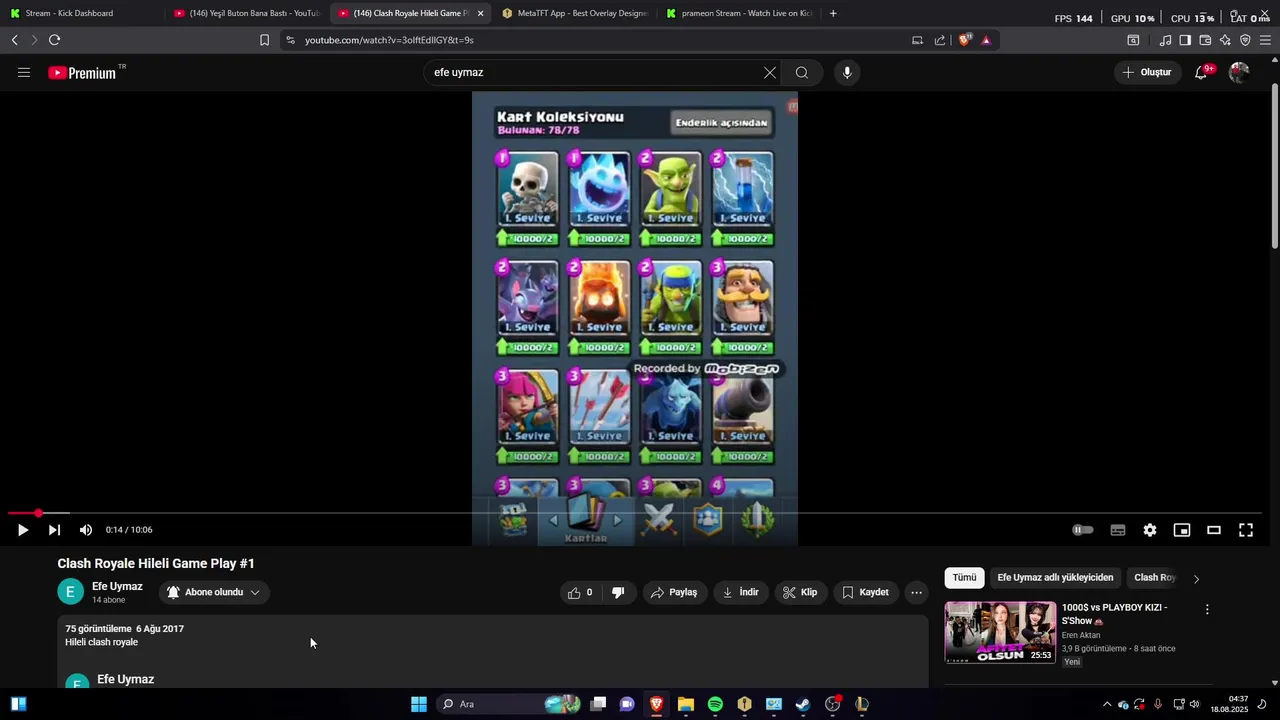Open options for PLAYBOY KIZI recommendation
Image resolution: width=1280 pixels, height=720 pixels.
click(1207, 609)
